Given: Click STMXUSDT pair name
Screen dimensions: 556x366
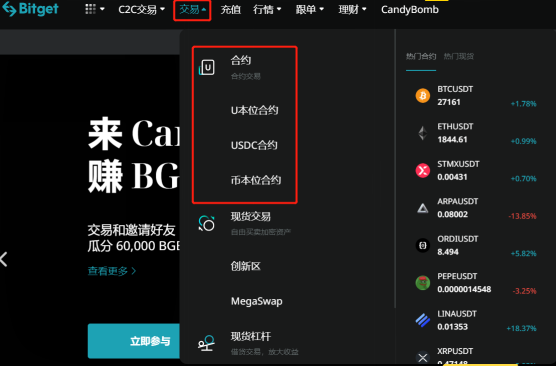Looking at the screenshot, I should [458, 164].
